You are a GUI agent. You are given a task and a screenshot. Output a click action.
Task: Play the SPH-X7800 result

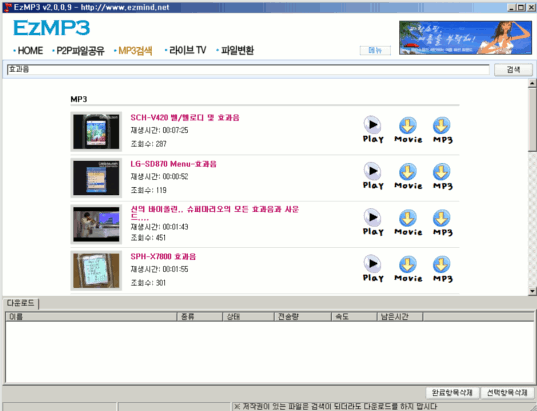(373, 269)
